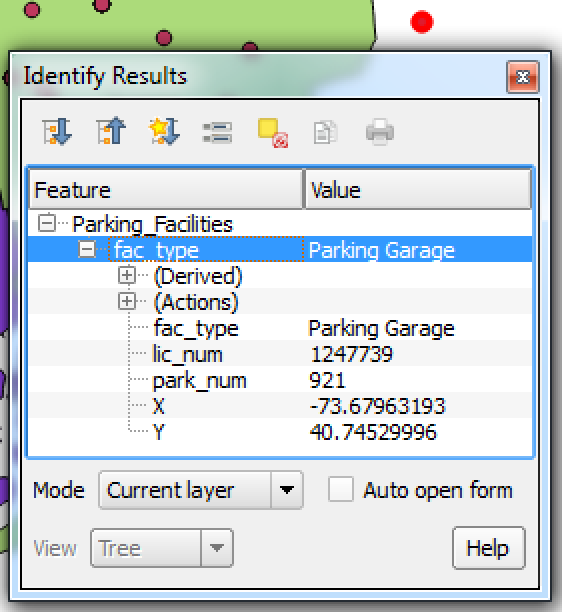Click Copy selected feature to clipboard icon
The width and height of the screenshot is (562, 612).
(325, 132)
